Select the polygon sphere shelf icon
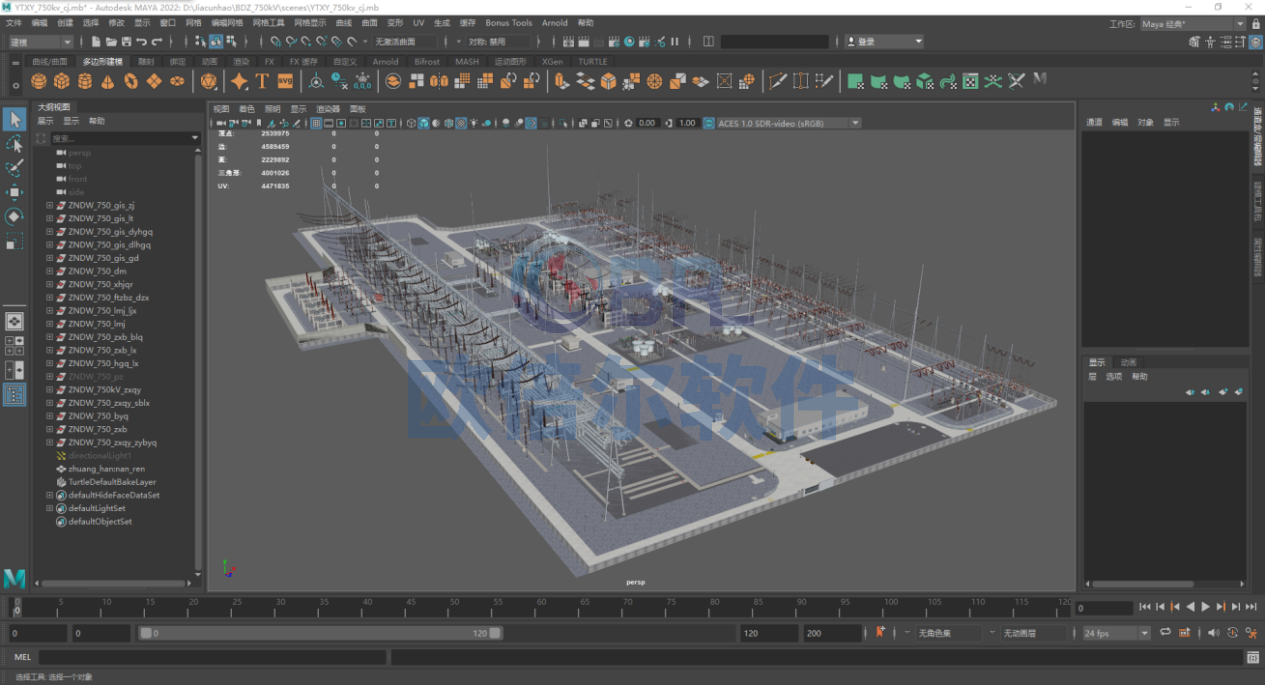Viewport: 1265px width, 685px height. click(39, 81)
